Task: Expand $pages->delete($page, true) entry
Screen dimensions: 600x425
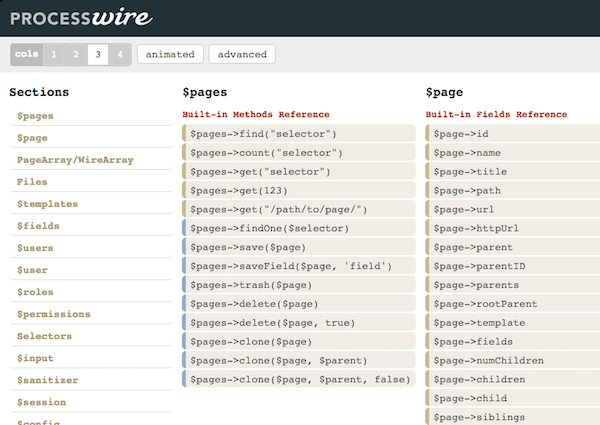Action: point(299,323)
